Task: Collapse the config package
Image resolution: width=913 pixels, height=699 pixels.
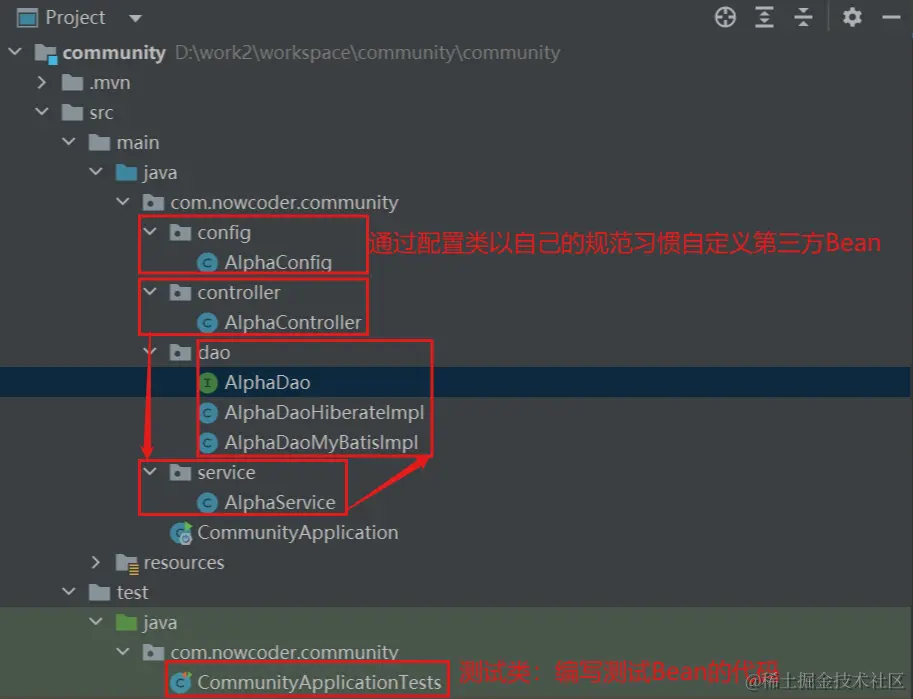Action: point(150,232)
